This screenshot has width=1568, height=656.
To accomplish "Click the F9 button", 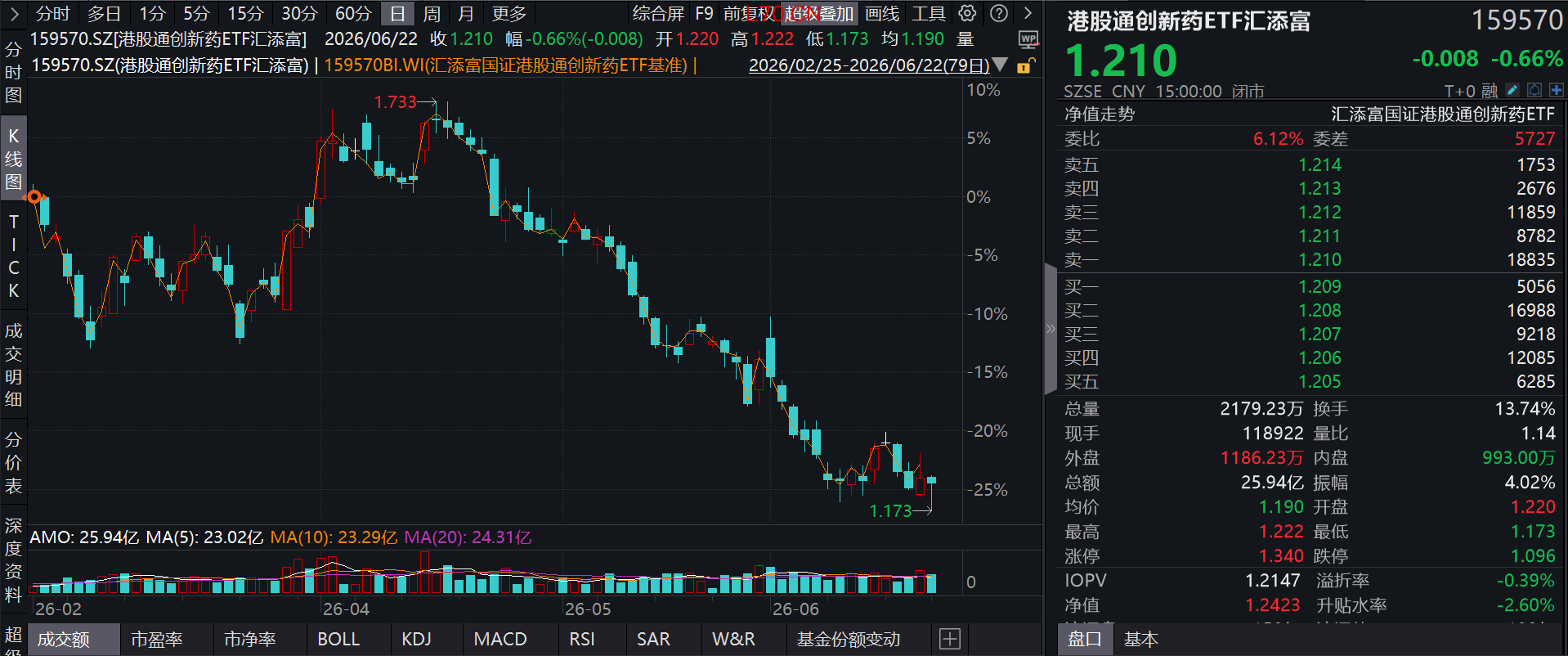I will click(x=704, y=13).
